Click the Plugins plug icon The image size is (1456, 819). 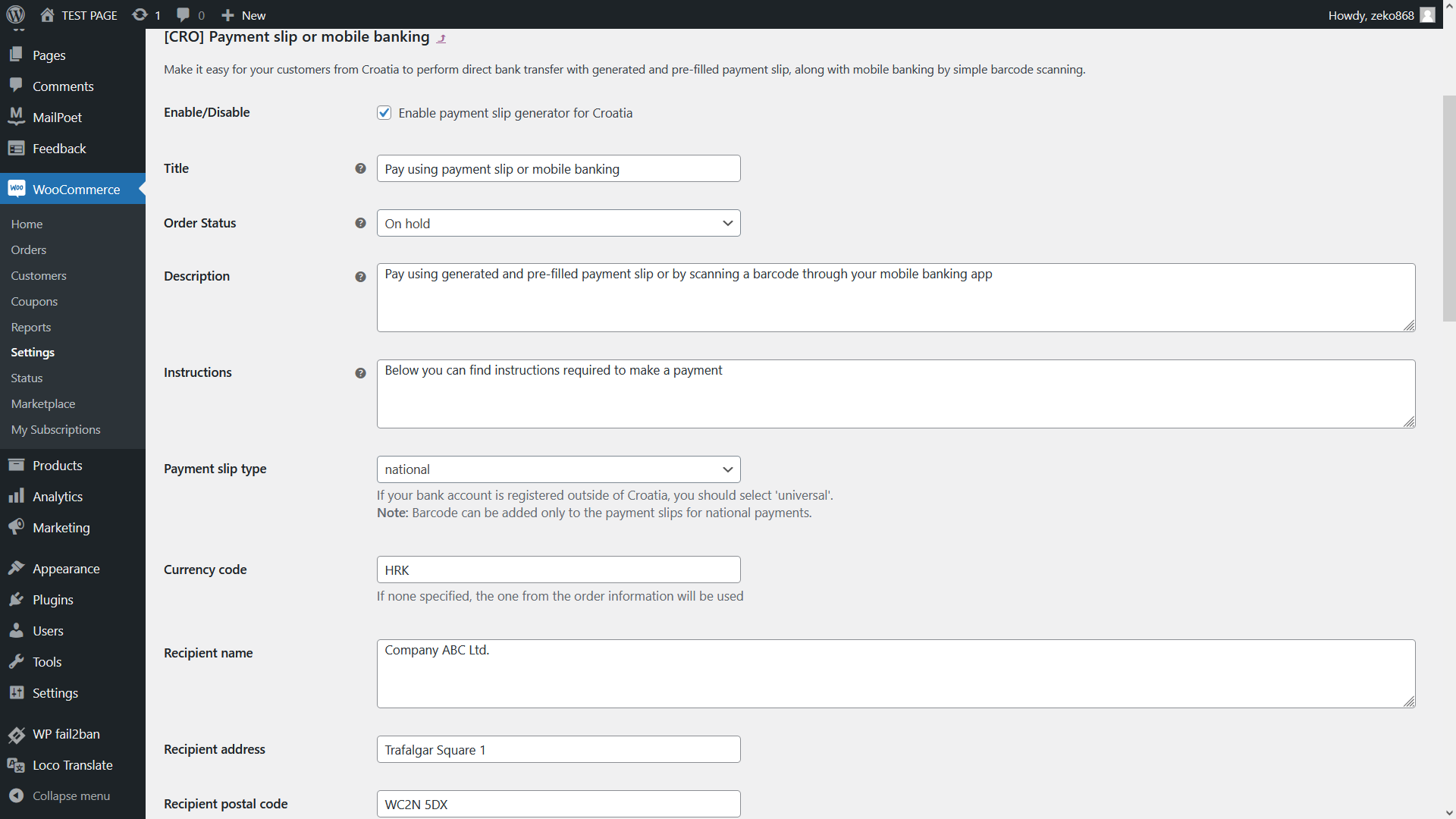pyautogui.click(x=16, y=599)
